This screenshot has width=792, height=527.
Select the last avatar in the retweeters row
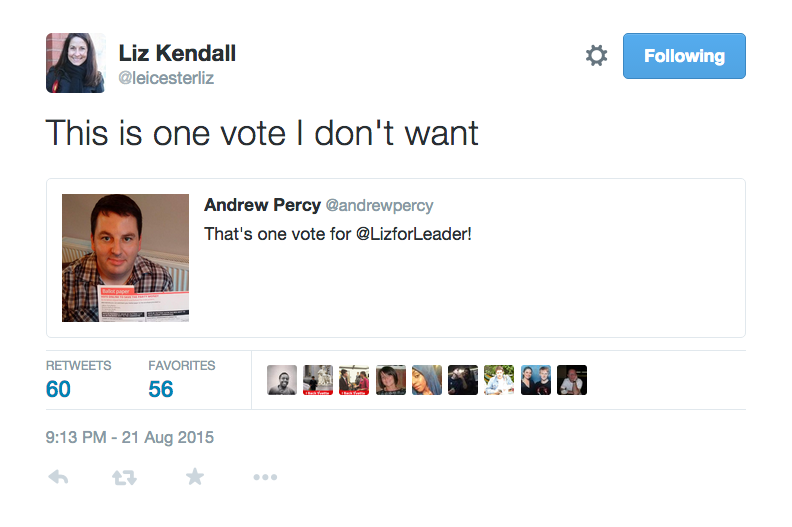tap(572, 380)
